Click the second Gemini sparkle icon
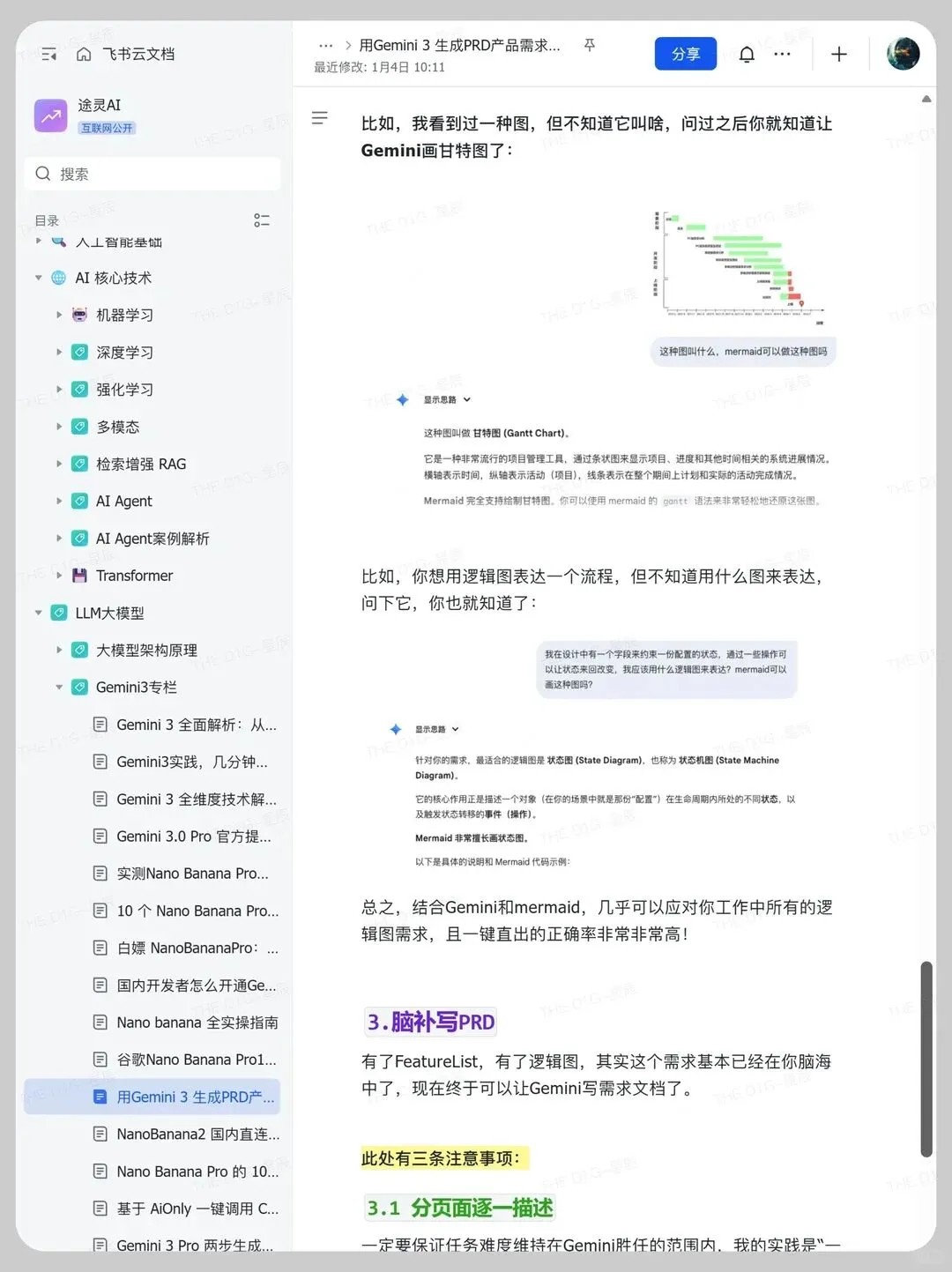Viewport: 952px width, 1272px height. click(x=396, y=730)
